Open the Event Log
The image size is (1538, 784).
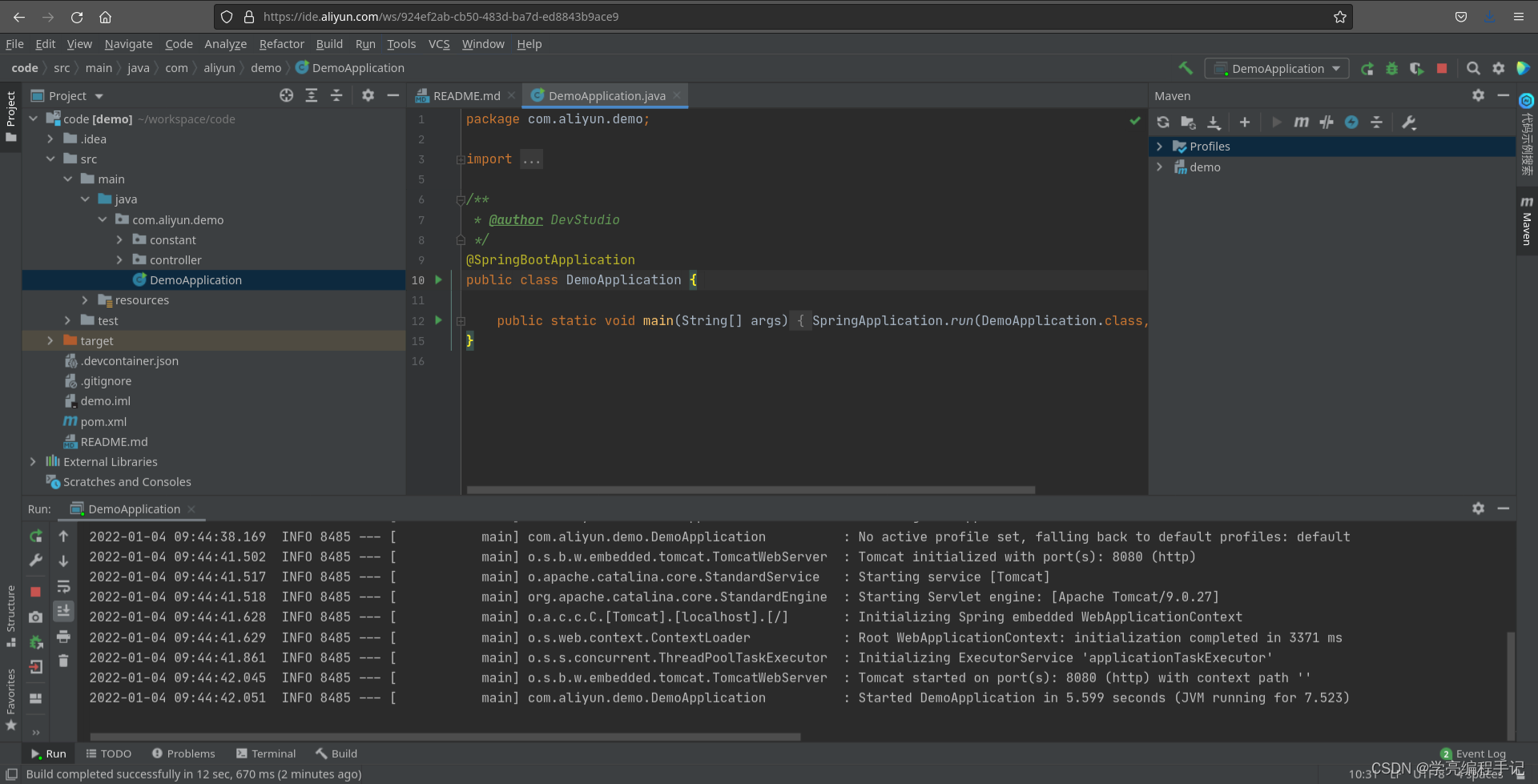pos(1480,754)
